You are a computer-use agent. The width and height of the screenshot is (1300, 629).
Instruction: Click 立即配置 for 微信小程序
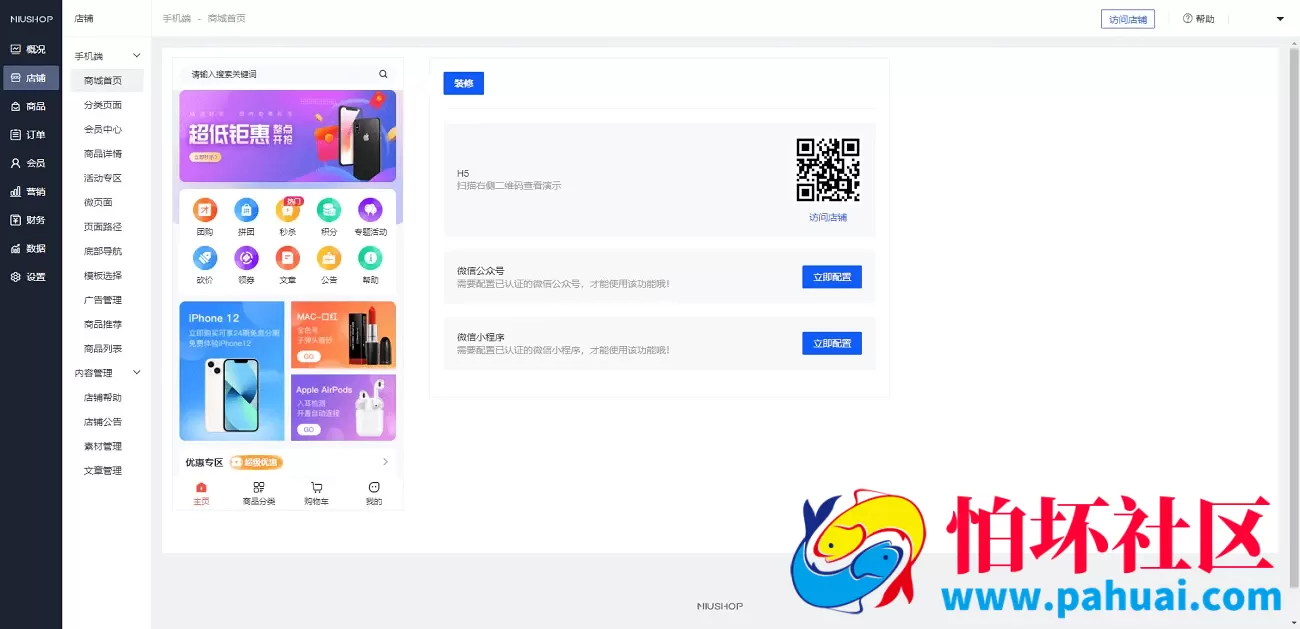[x=832, y=343]
